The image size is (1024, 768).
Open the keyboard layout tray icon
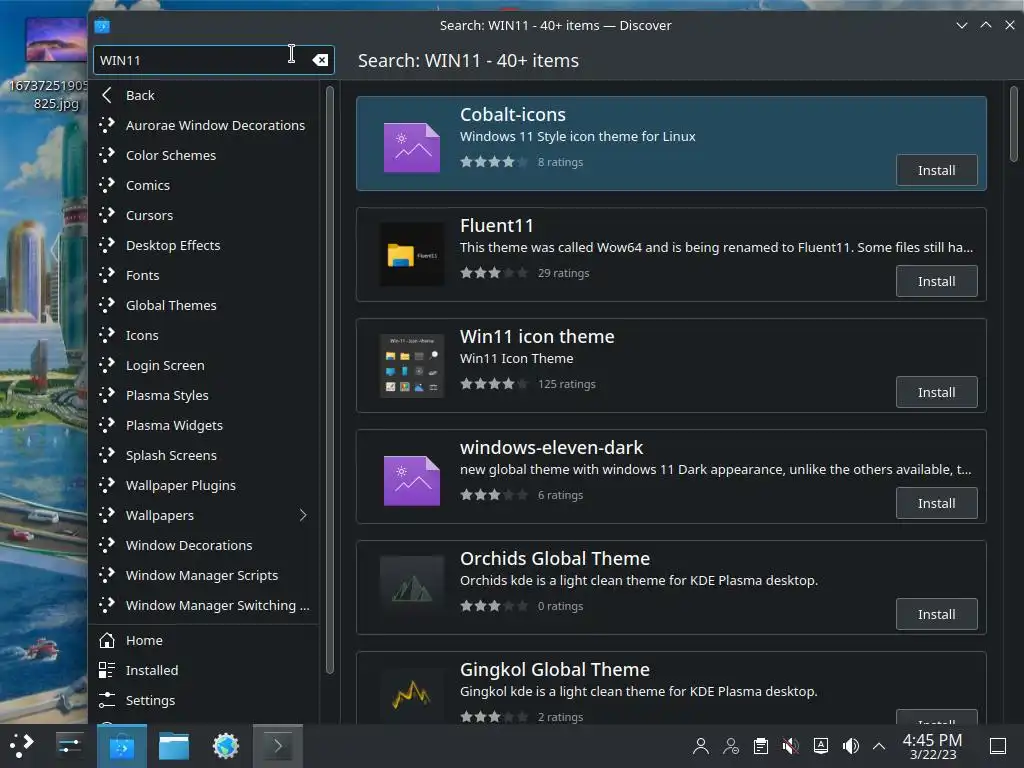click(x=821, y=746)
